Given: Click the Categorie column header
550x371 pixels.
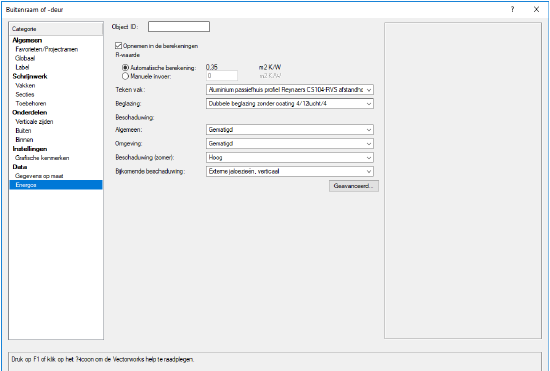Looking at the screenshot, I should (56, 29).
